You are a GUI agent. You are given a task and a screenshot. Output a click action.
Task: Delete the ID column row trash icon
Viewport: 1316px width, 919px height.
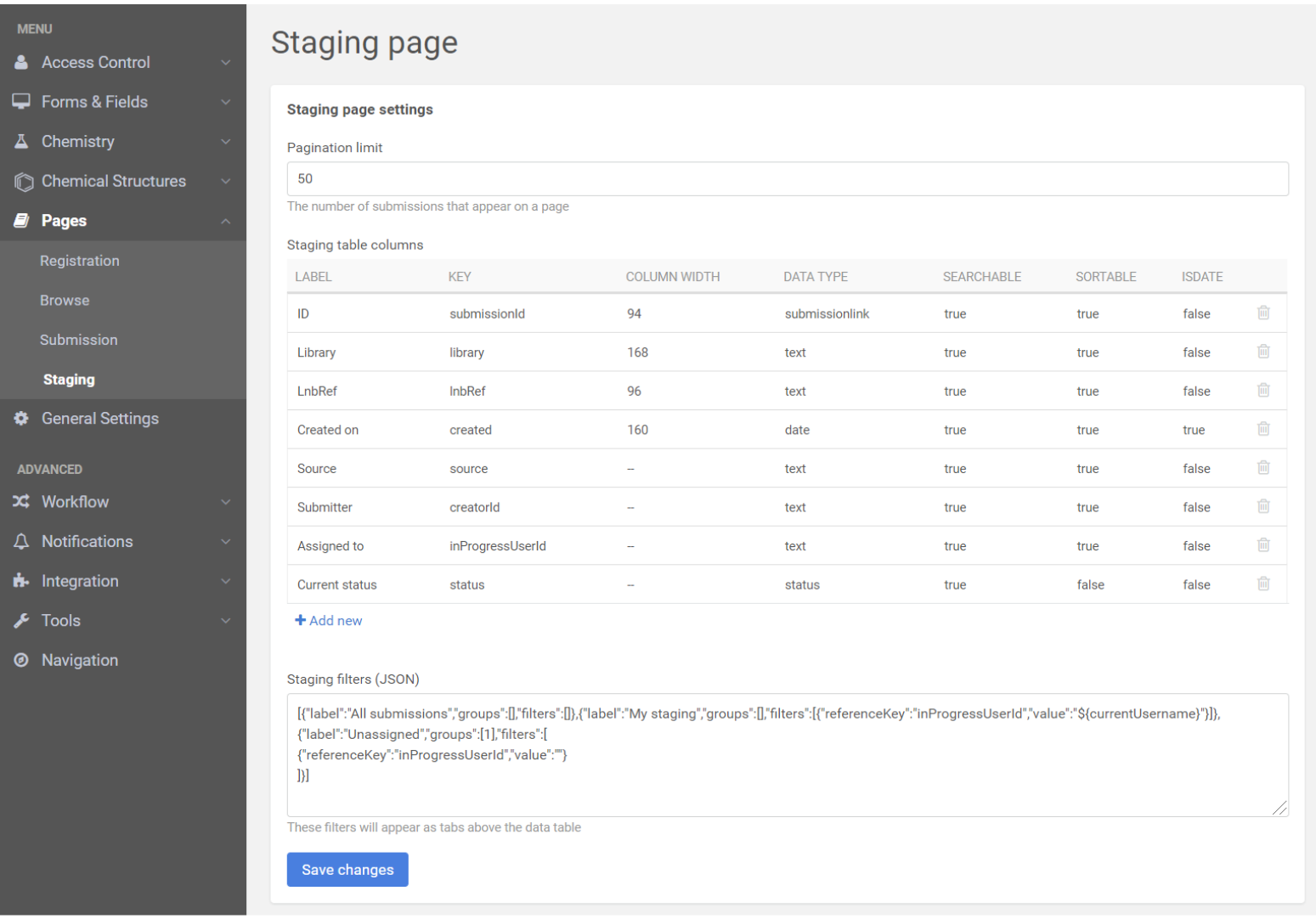(x=1262, y=313)
